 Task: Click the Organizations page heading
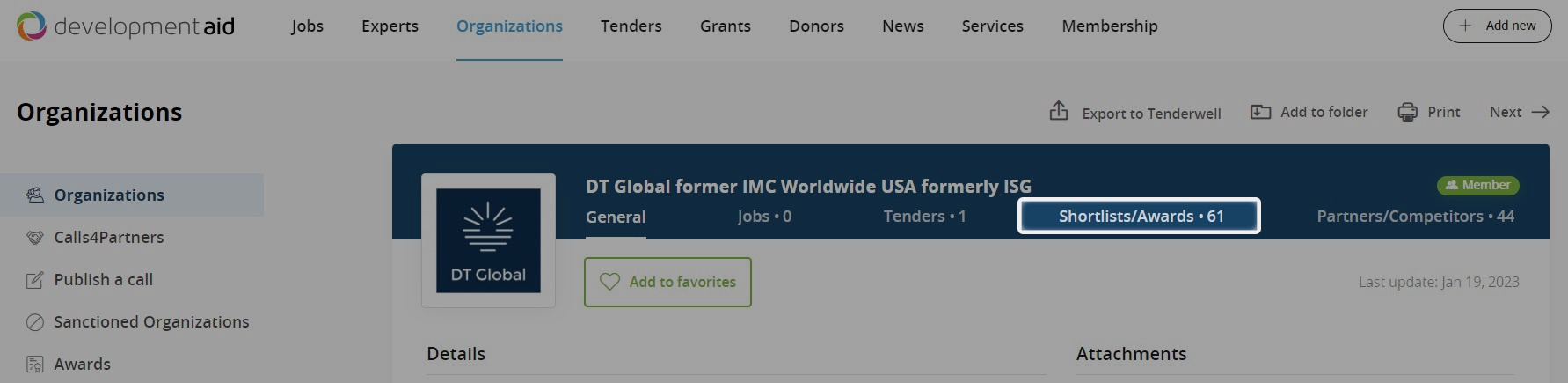pyautogui.click(x=99, y=112)
